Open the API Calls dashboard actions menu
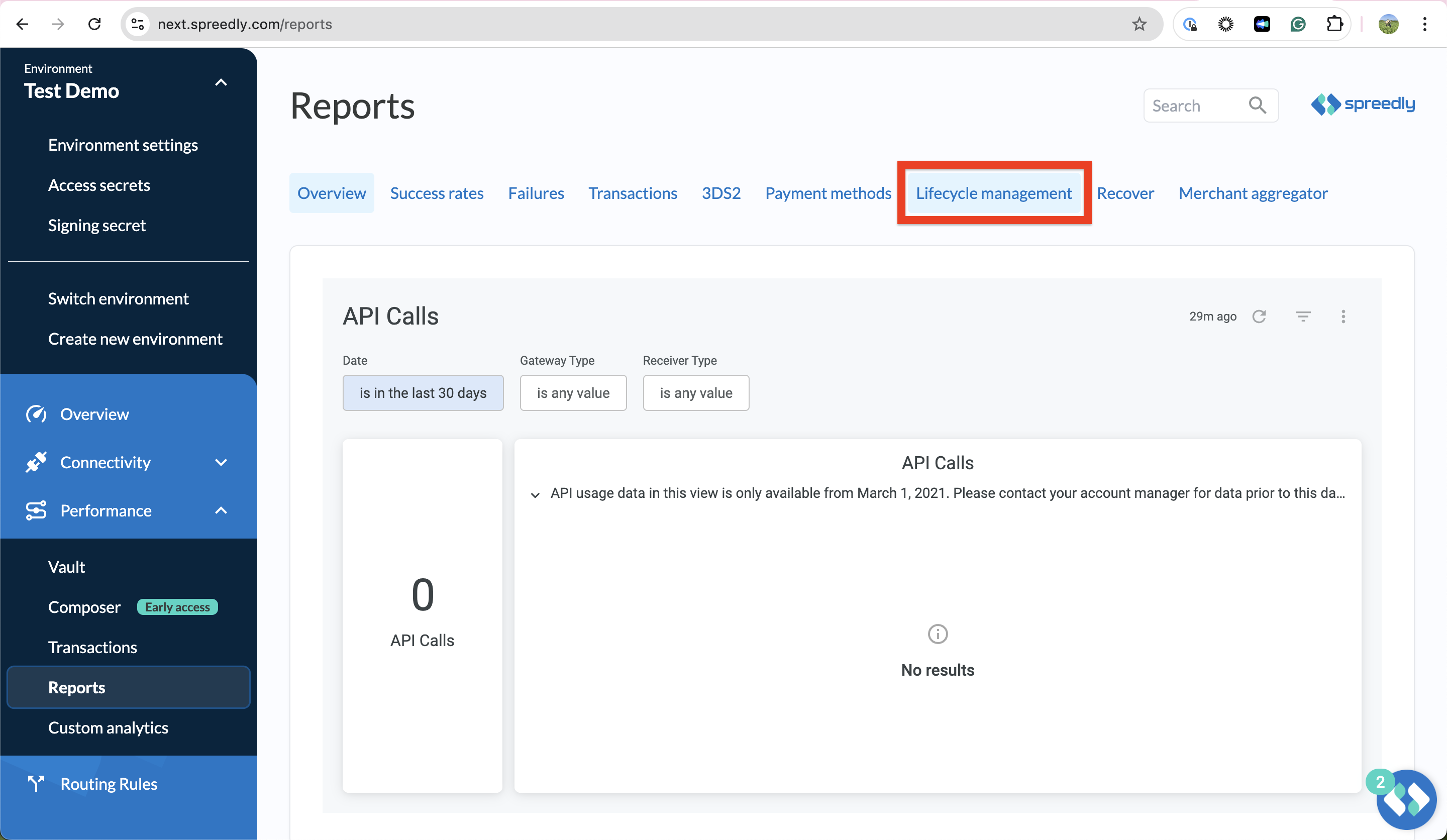This screenshot has width=1447, height=840. [x=1343, y=317]
